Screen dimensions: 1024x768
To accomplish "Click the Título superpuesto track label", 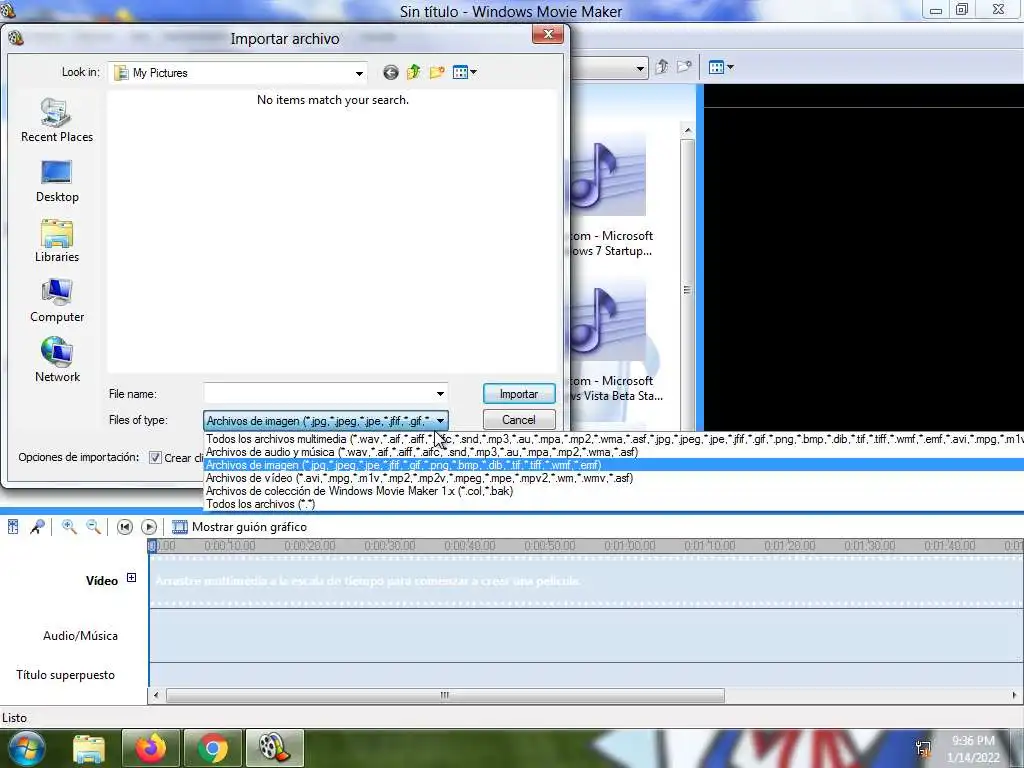I will (x=65, y=675).
